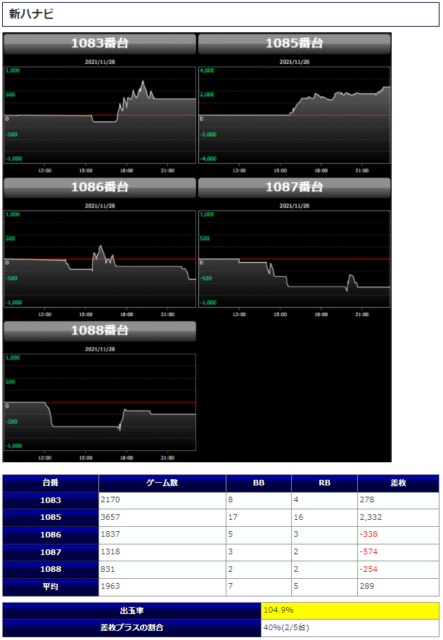Click the yellow 104.9% payout cell

click(x=350, y=611)
